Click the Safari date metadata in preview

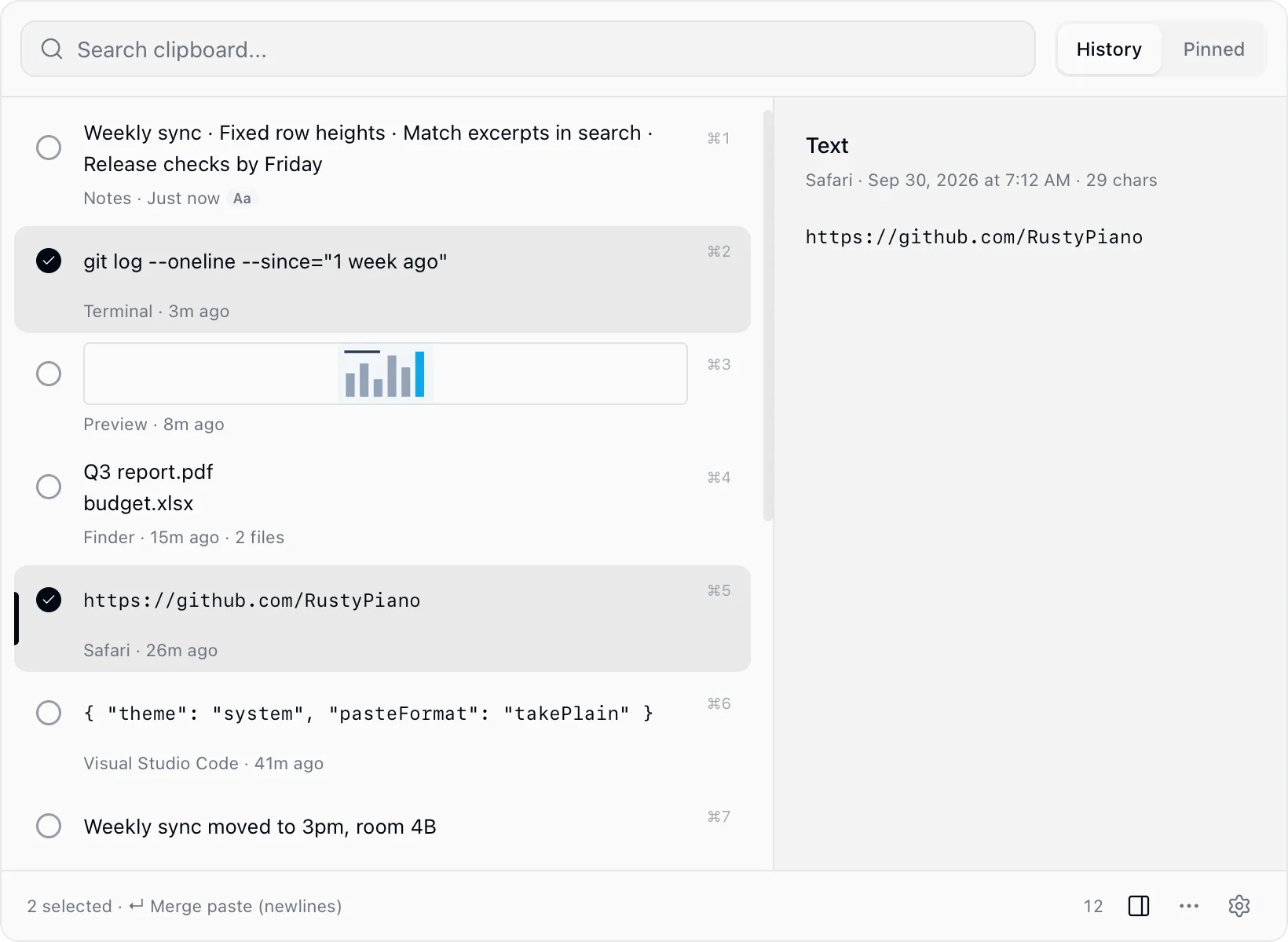point(981,181)
